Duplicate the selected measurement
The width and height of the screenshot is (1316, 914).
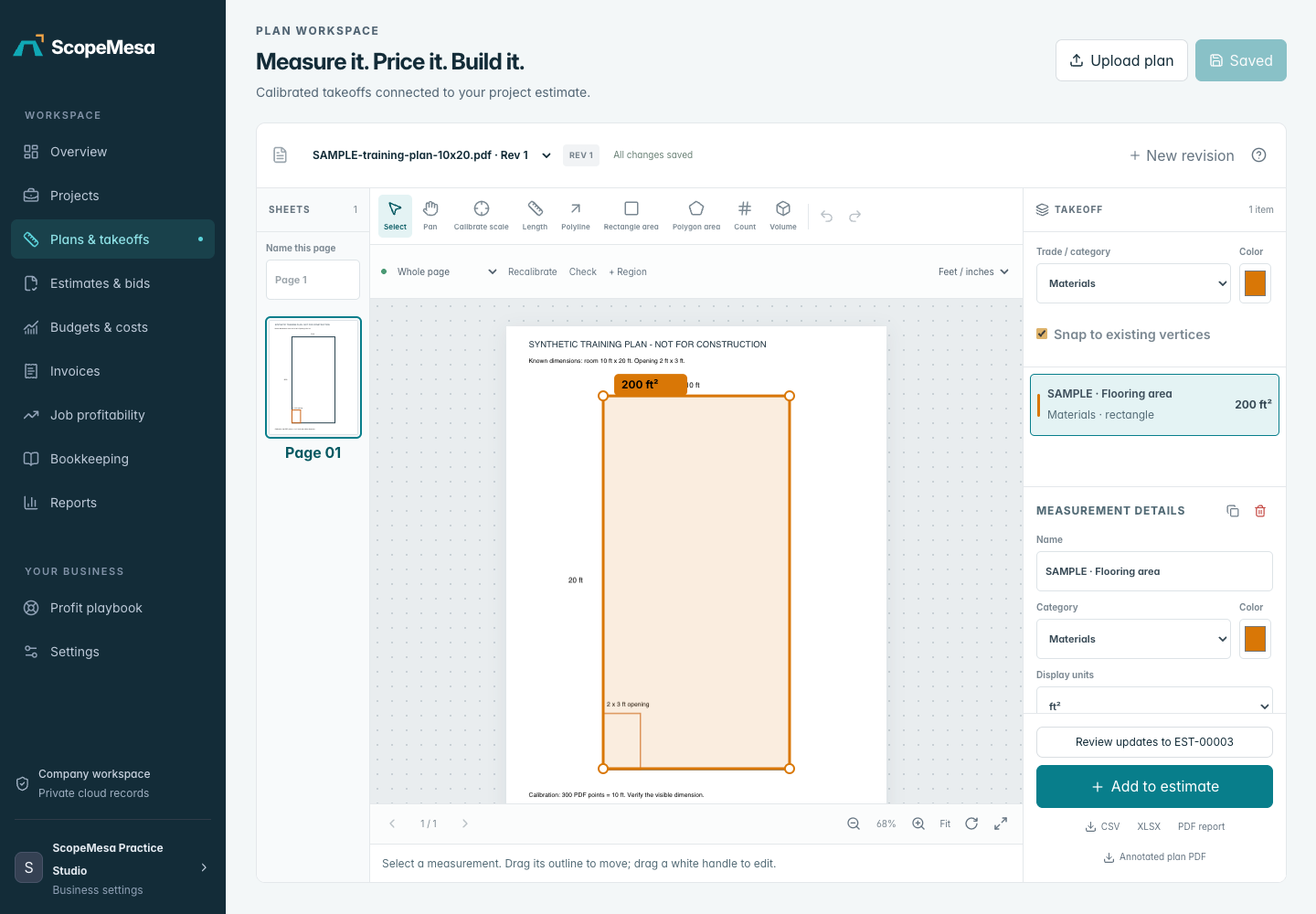click(1233, 511)
